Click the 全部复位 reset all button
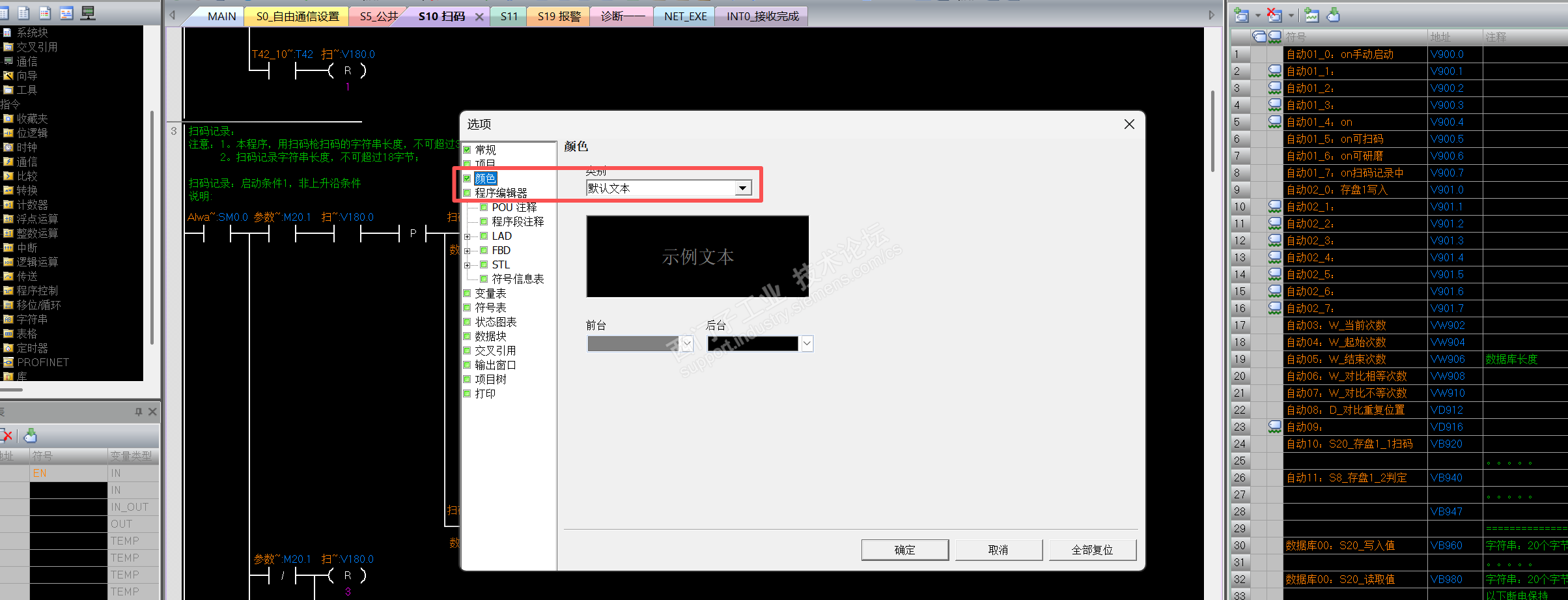Screen dimensions: 1568x600 (1092, 550)
